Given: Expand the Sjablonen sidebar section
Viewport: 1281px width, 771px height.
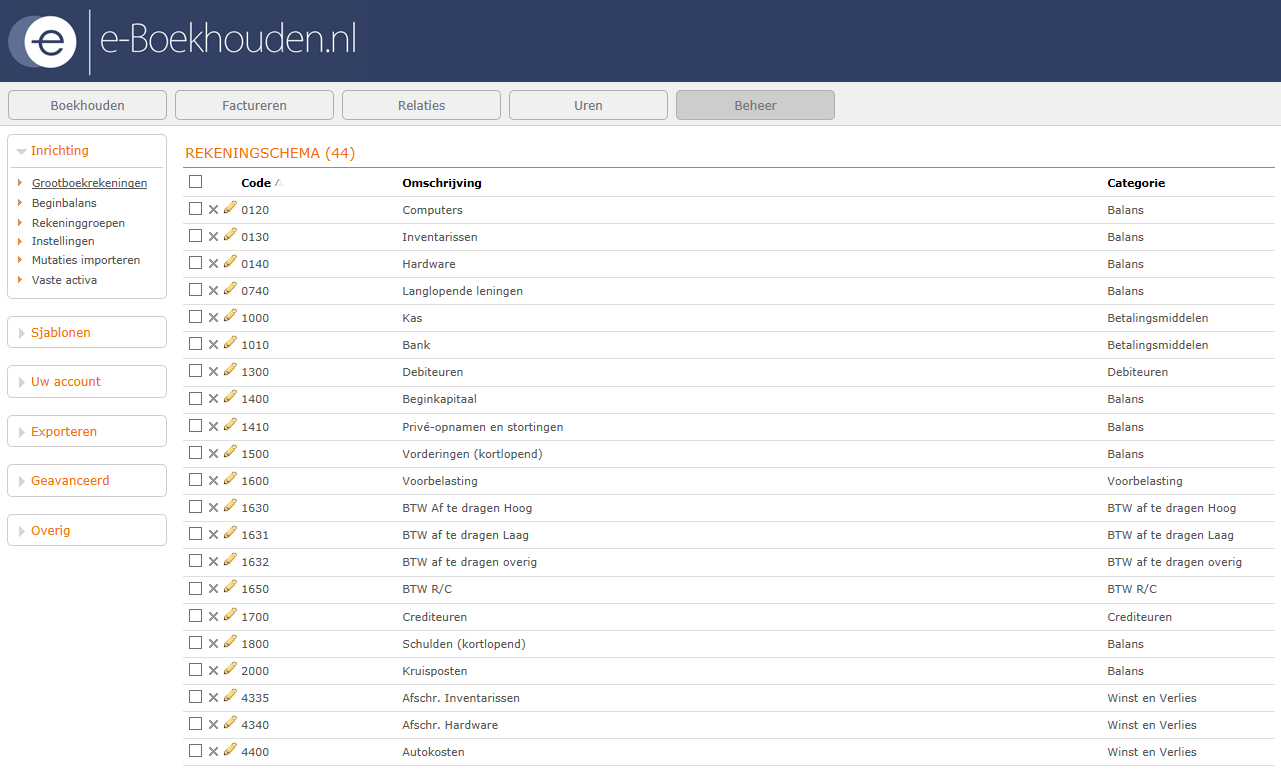Looking at the screenshot, I should click(x=61, y=333).
